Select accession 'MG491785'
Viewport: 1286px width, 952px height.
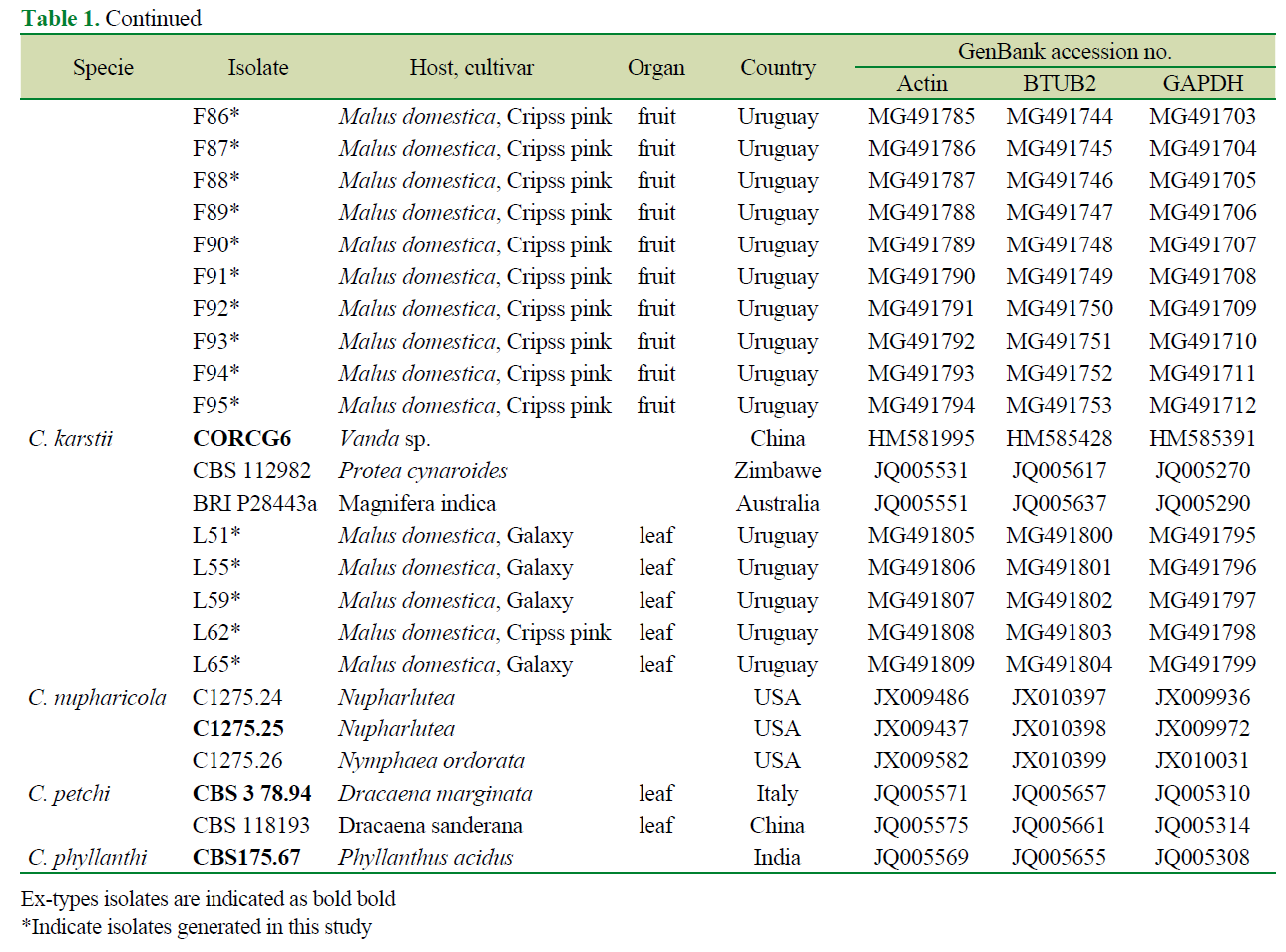(x=921, y=116)
